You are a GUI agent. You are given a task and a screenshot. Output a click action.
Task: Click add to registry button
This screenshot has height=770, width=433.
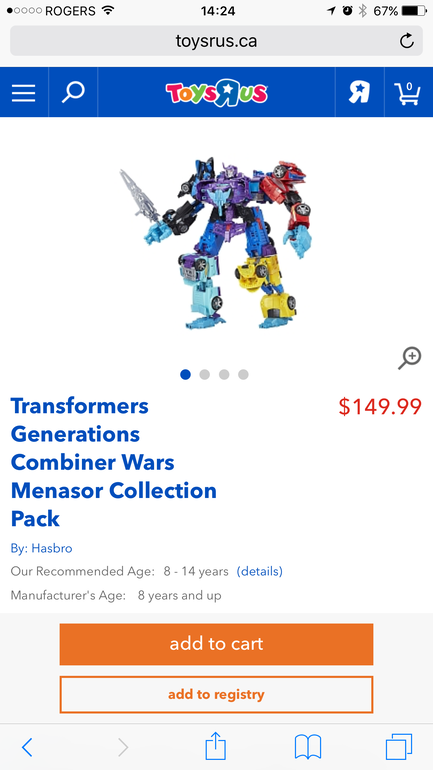coord(216,694)
